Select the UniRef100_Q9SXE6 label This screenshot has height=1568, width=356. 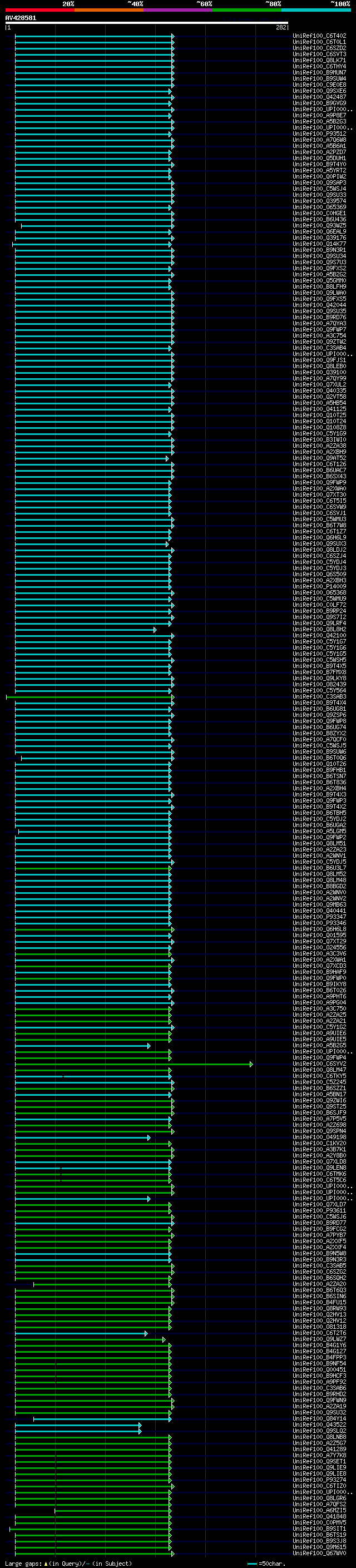point(319,91)
